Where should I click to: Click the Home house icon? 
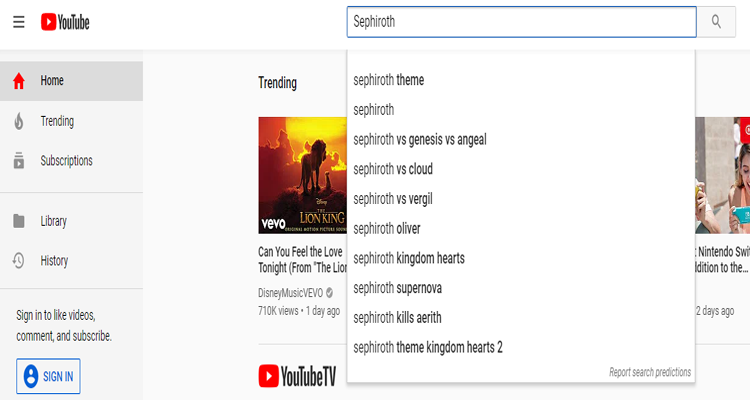(19, 81)
